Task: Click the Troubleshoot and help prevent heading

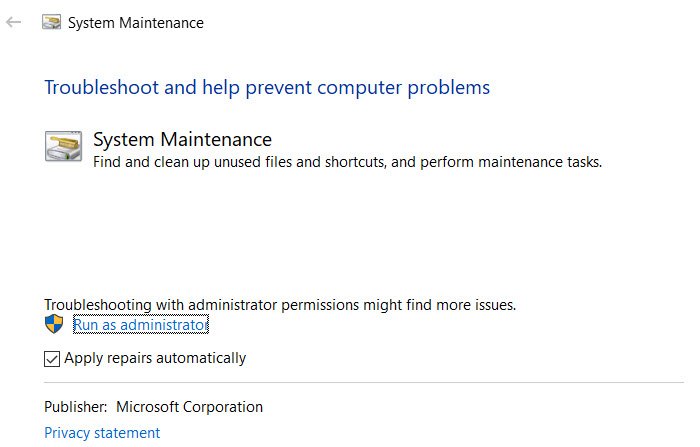Action: [267, 88]
